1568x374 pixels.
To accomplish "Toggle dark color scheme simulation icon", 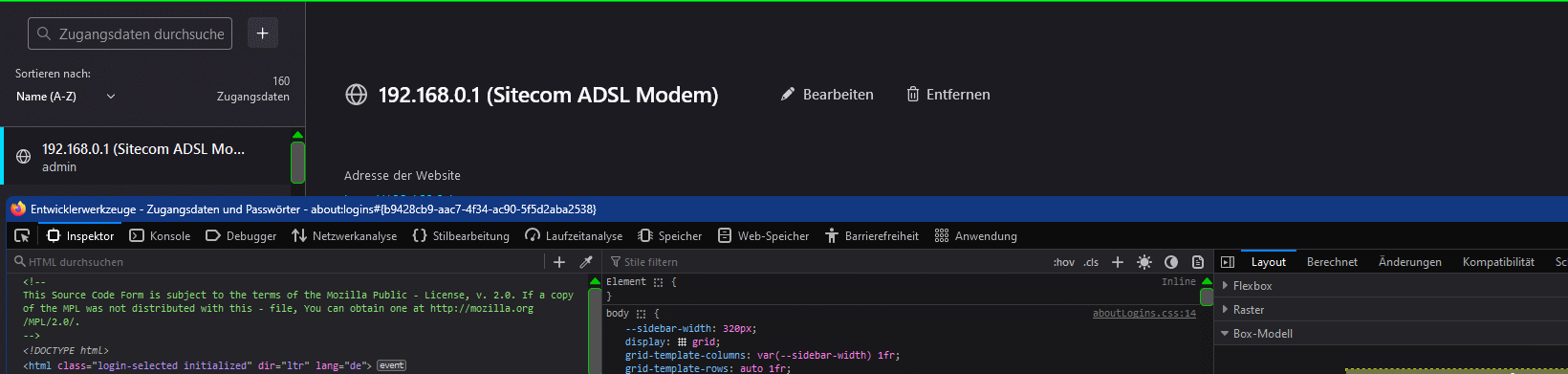I will coord(1171,262).
